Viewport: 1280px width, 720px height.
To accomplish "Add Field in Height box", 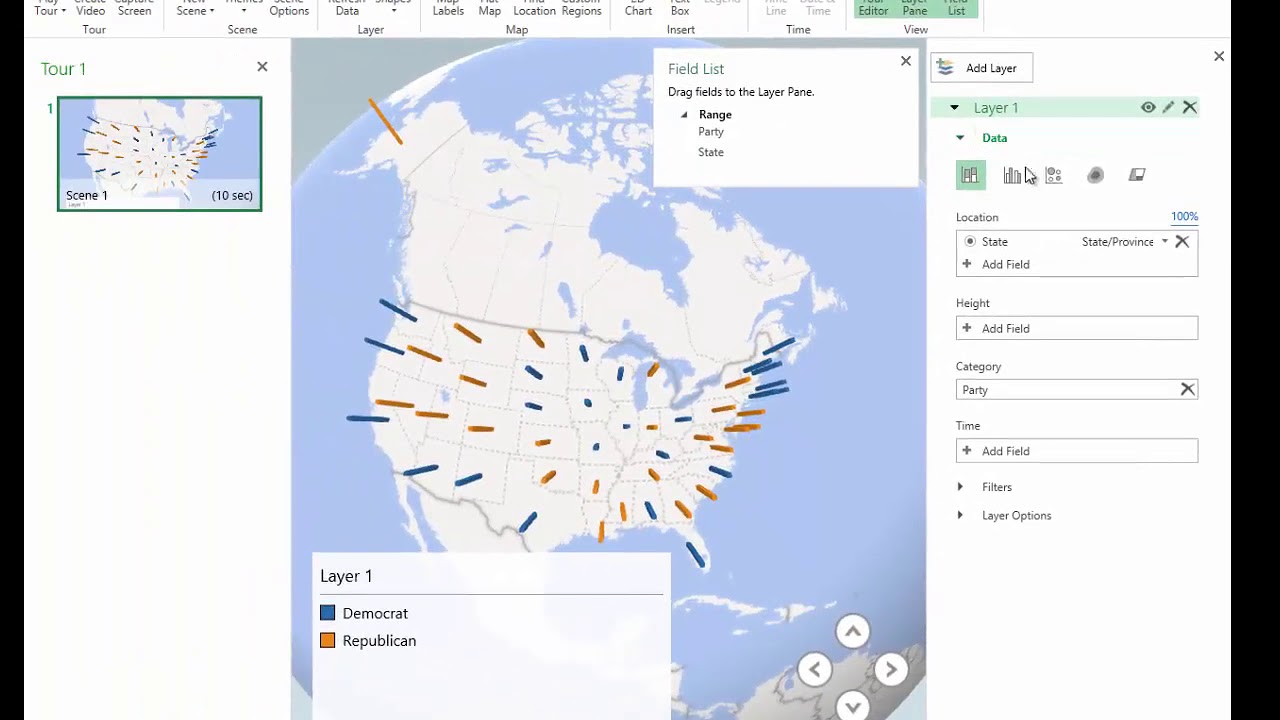I will pos(1076,328).
